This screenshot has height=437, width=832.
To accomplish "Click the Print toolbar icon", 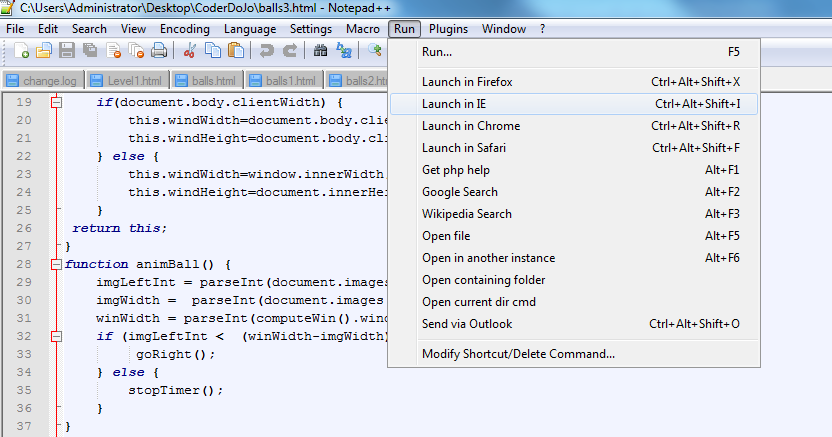I will (x=159, y=50).
